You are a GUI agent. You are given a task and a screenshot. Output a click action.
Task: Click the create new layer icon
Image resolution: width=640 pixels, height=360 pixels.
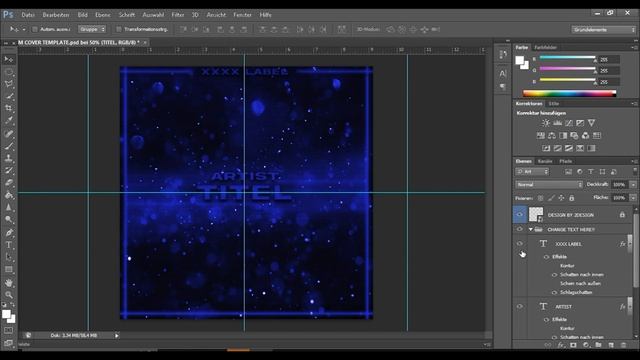[611, 345]
